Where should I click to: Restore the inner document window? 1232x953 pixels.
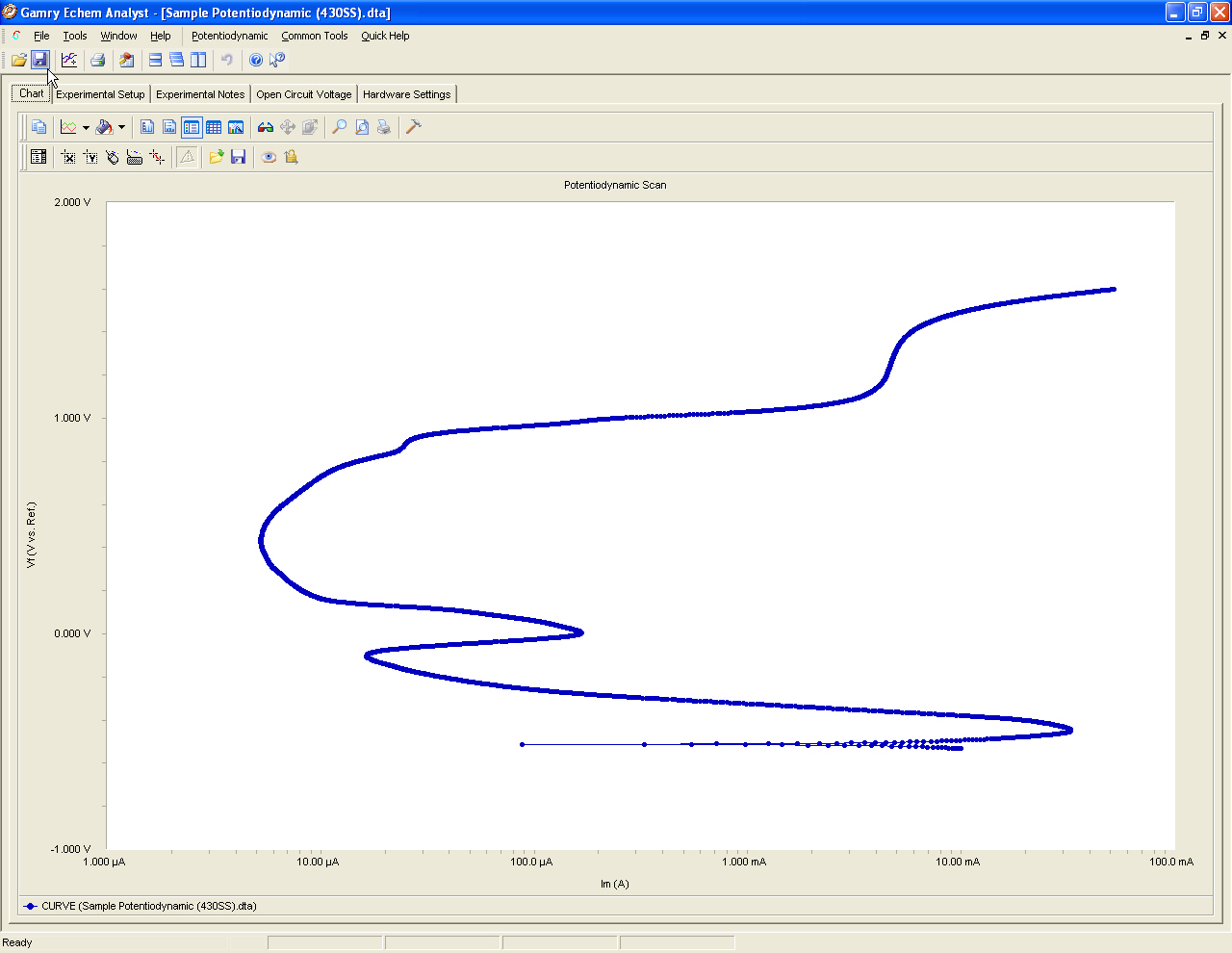point(1205,36)
